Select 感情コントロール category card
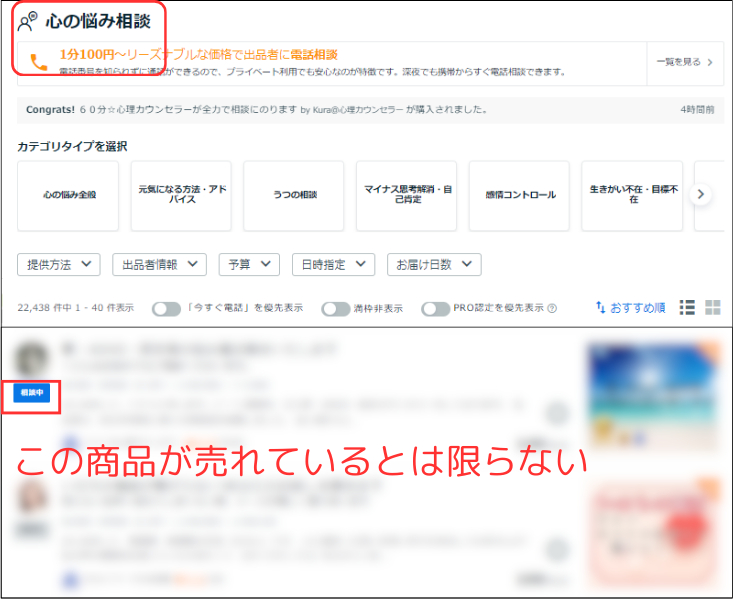734x599 pixels. [519, 196]
